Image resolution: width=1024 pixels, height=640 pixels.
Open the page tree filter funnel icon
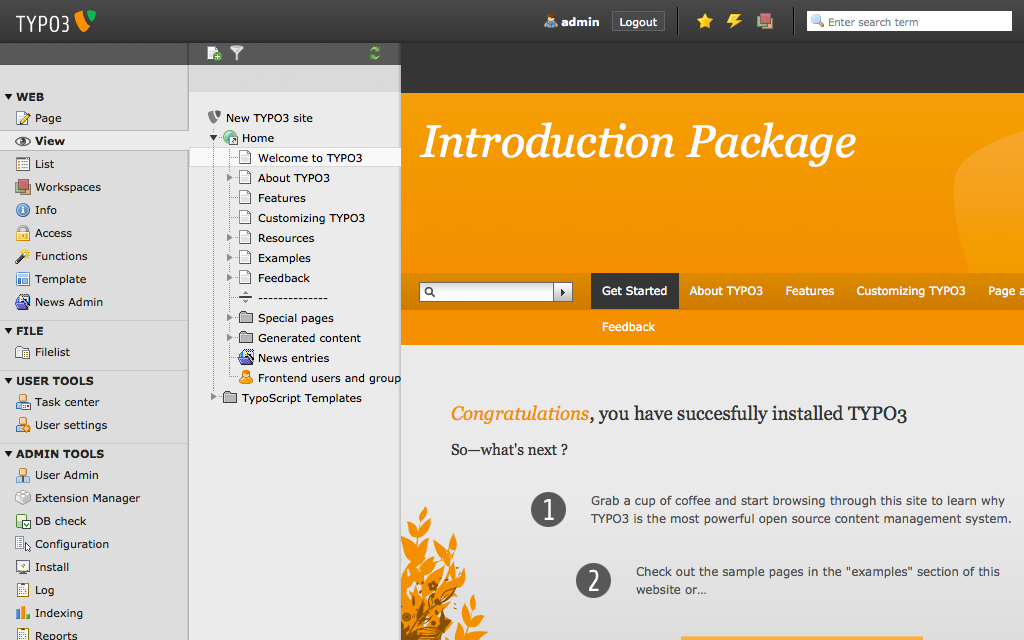tap(237, 53)
